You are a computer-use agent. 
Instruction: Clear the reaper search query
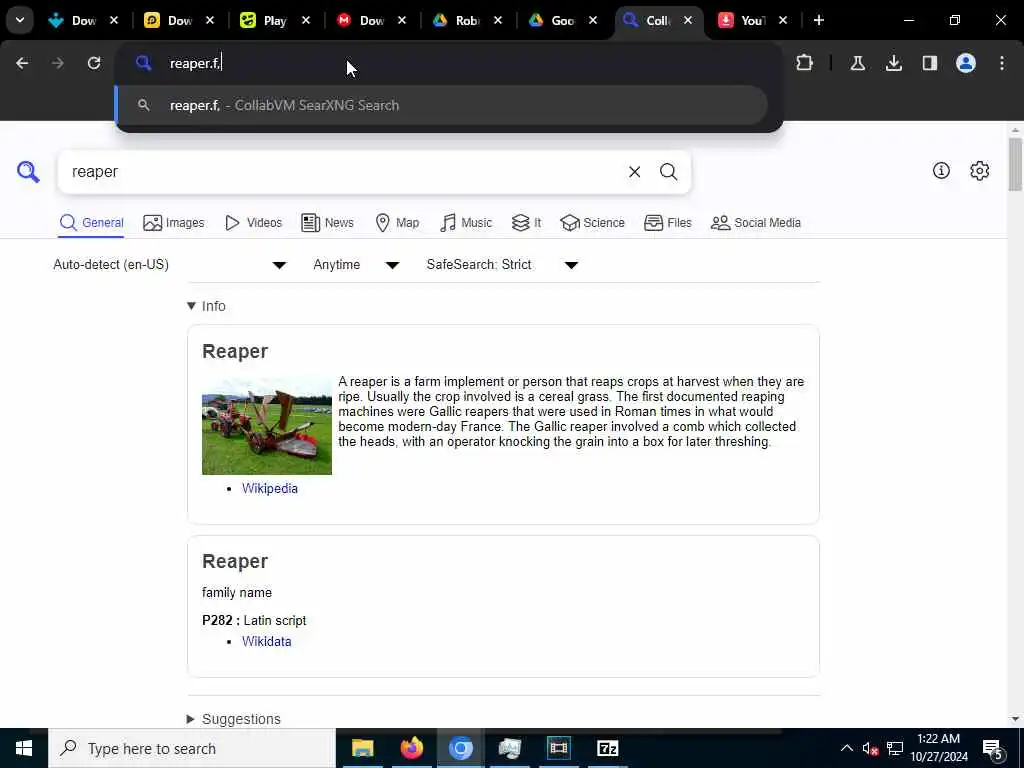pyautogui.click(x=634, y=172)
